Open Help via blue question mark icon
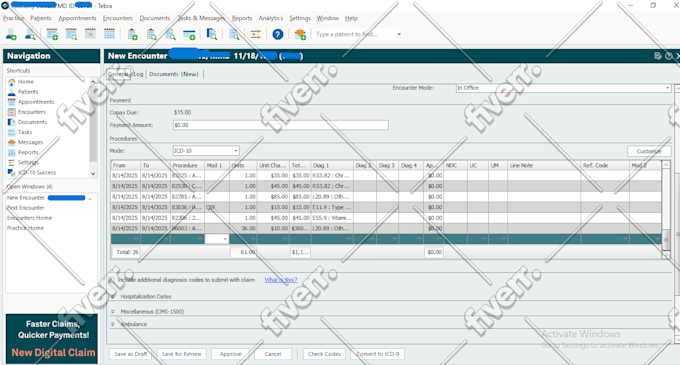This screenshot has width=680, height=365. click(278, 34)
